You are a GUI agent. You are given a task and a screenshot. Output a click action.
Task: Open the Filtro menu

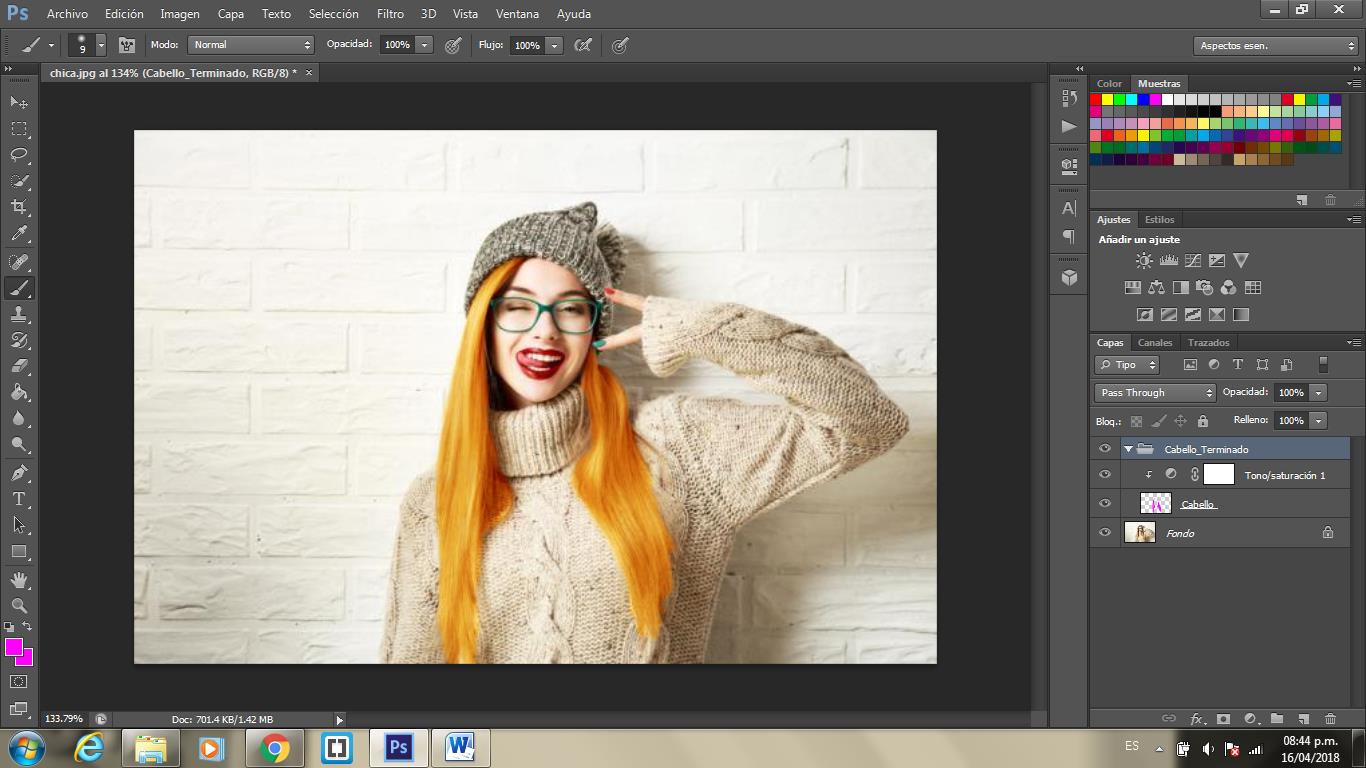(x=390, y=14)
